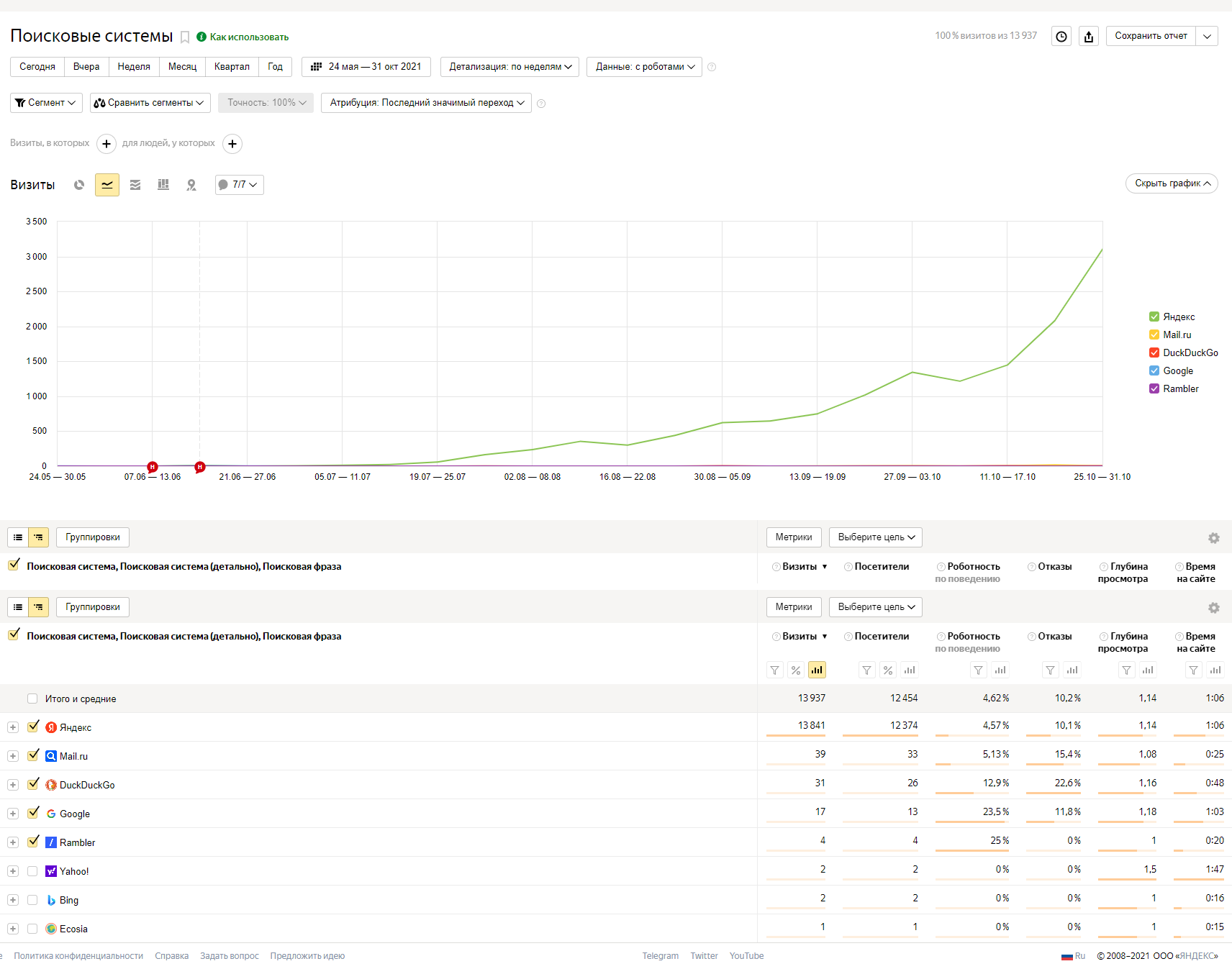Select flat list view in upper table
This screenshot has width=1232, height=969.
(18, 537)
